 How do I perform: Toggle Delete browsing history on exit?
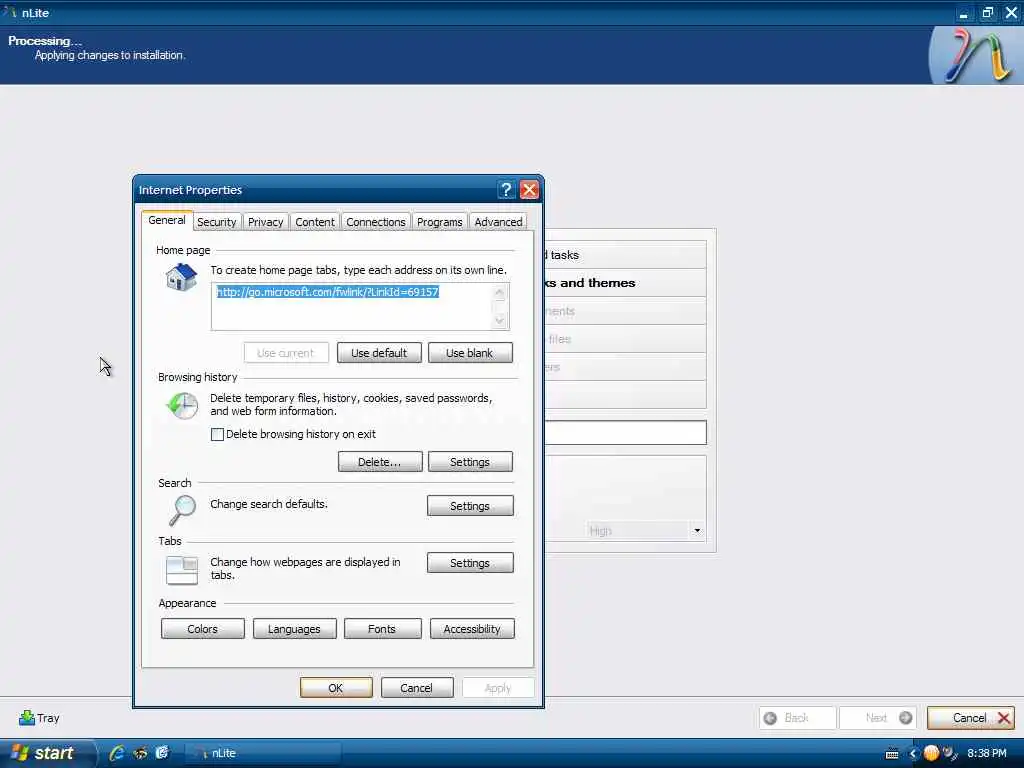pos(217,434)
